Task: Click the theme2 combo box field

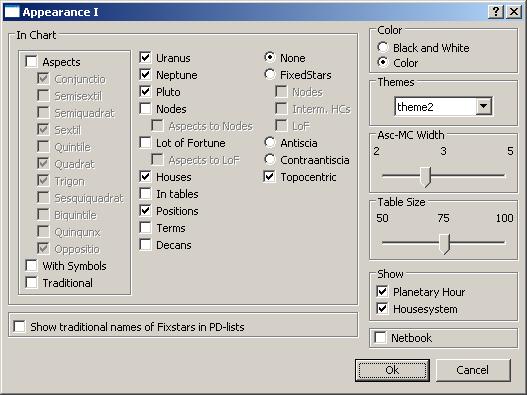Action: point(443,107)
